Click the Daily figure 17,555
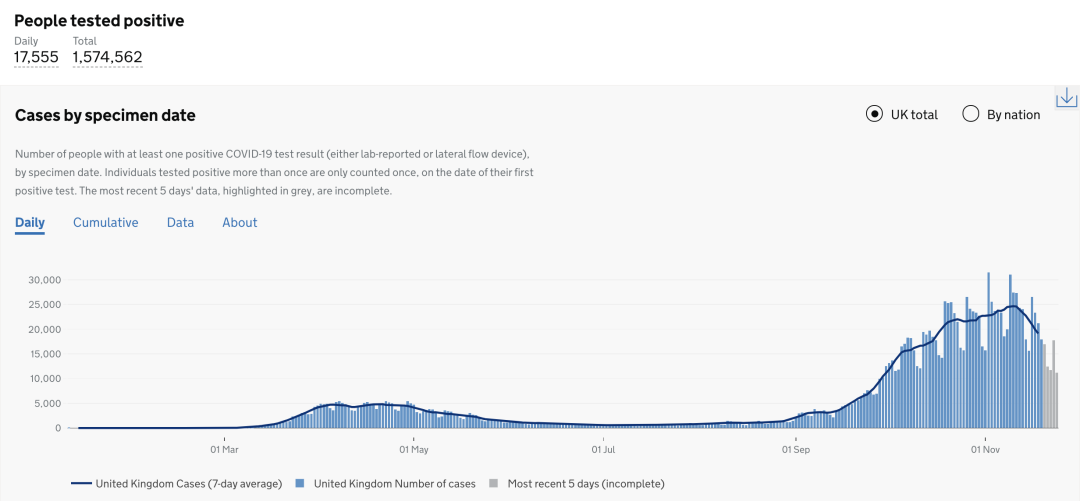The width and height of the screenshot is (1080, 501). click(37, 57)
